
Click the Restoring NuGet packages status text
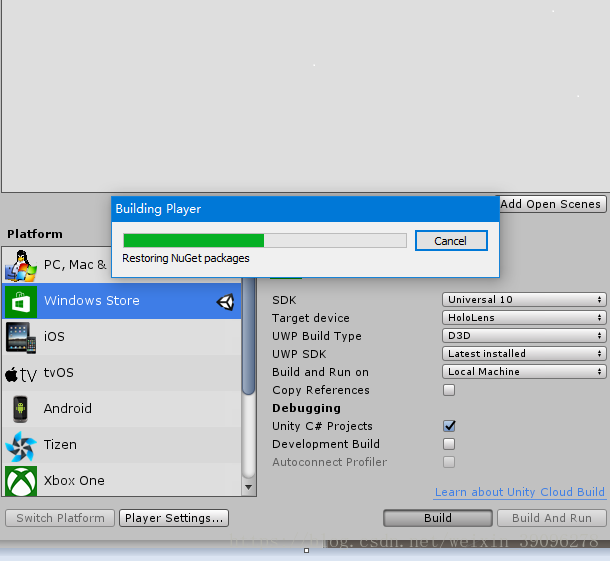(x=186, y=258)
